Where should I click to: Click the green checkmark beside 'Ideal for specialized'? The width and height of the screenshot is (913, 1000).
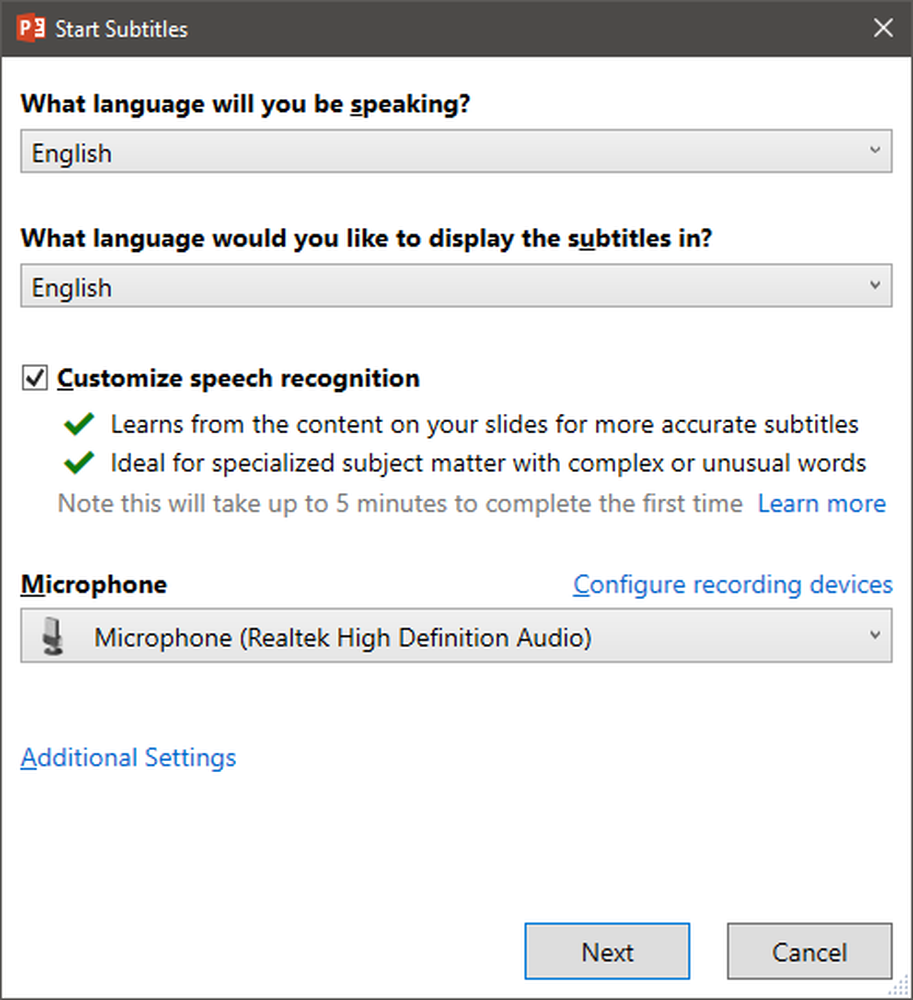(x=79, y=463)
